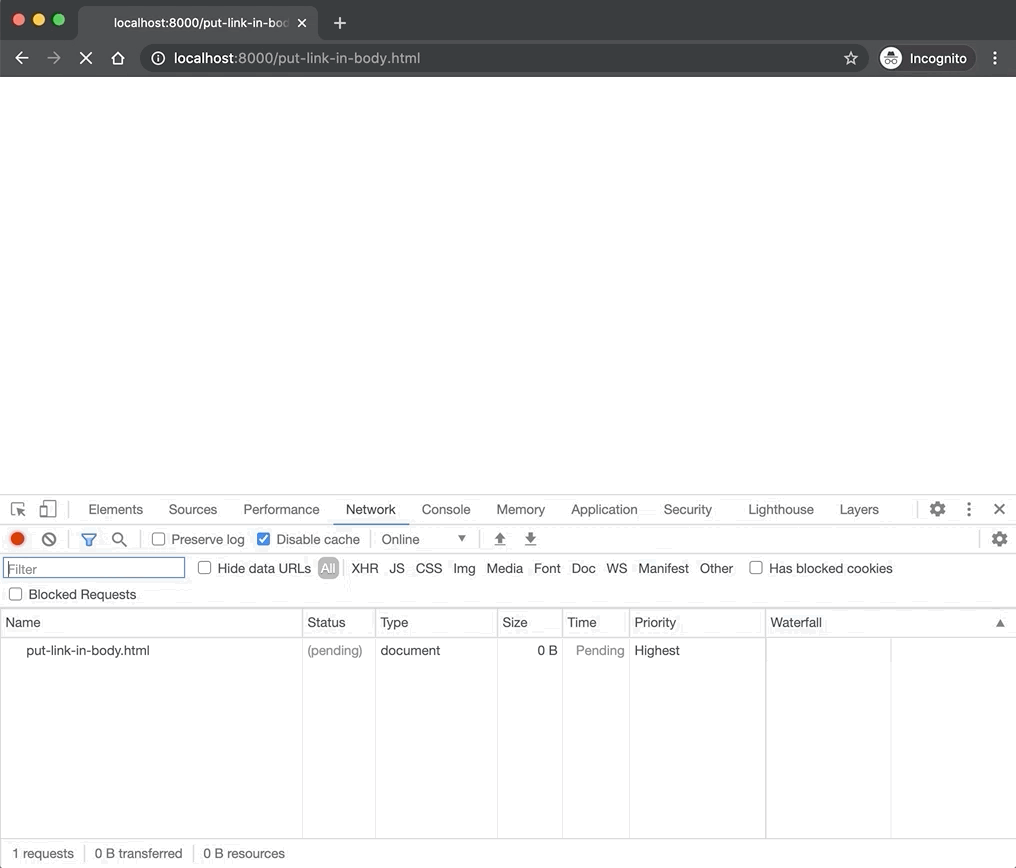Screen dimensions: 1016x868
Task: Filter requests by Manifest
Action: [664, 568]
